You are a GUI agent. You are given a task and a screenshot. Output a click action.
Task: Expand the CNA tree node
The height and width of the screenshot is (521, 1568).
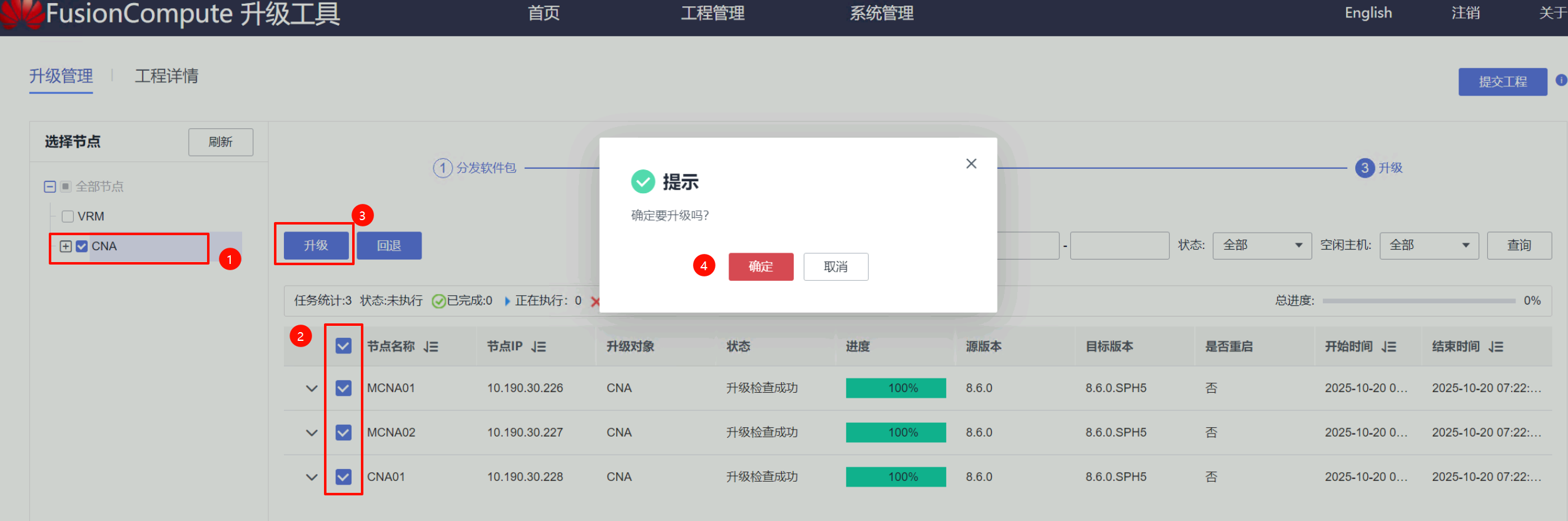coord(66,246)
